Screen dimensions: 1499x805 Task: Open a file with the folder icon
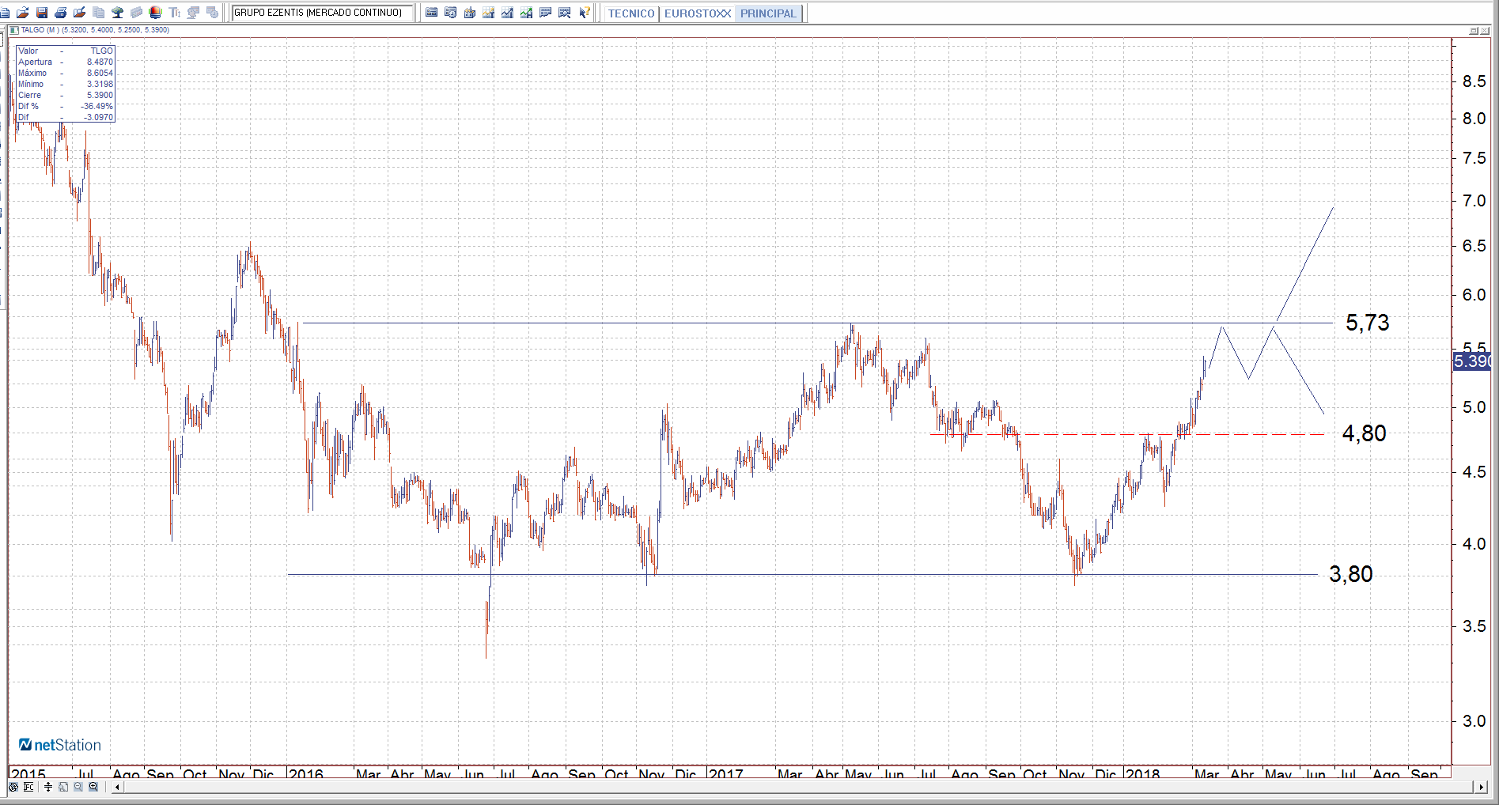click(24, 13)
